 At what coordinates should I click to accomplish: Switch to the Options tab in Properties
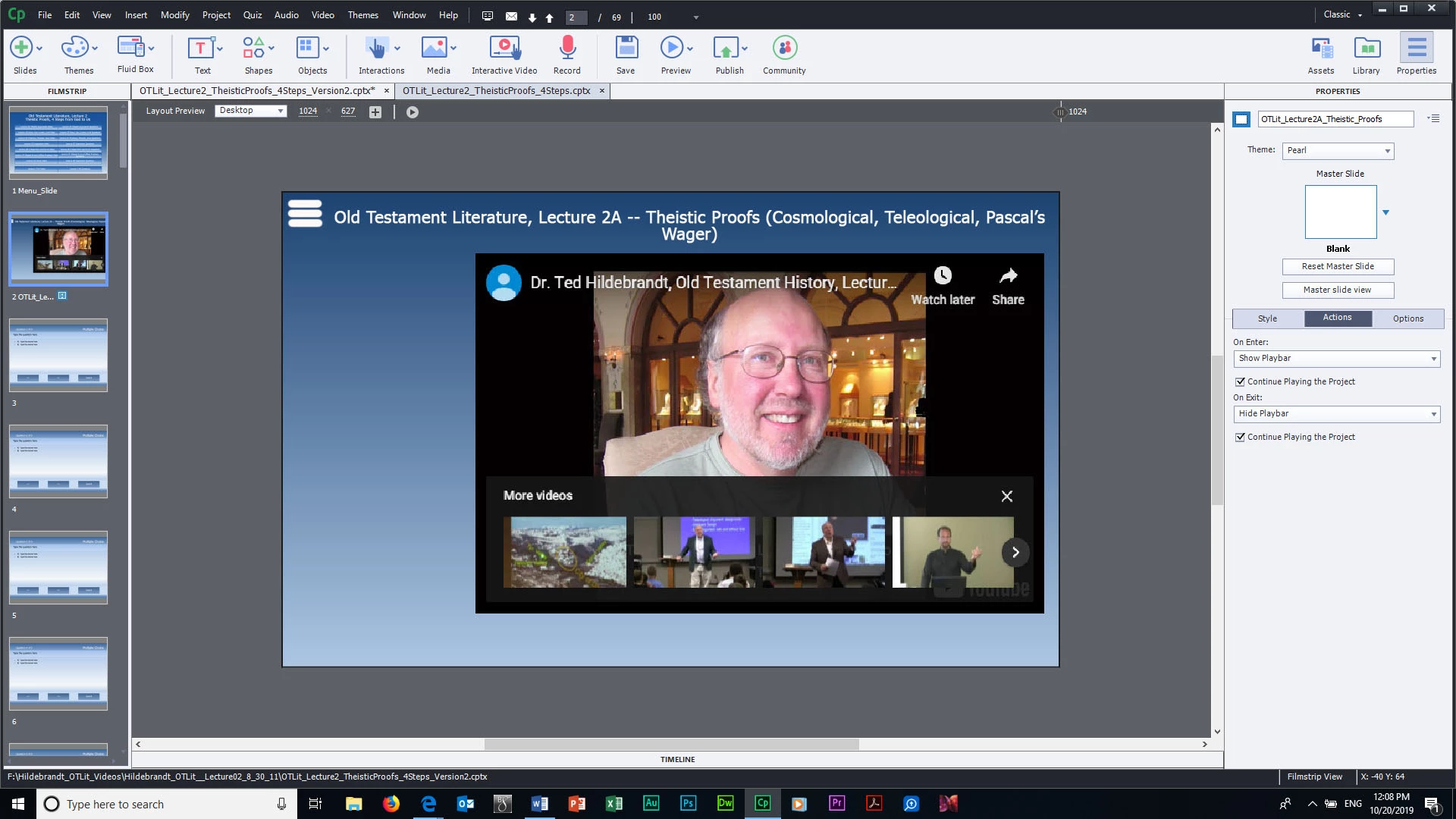point(1407,318)
